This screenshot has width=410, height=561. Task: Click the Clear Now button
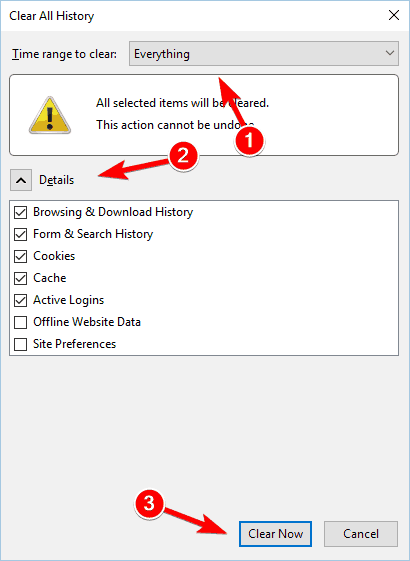[x=275, y=534]
